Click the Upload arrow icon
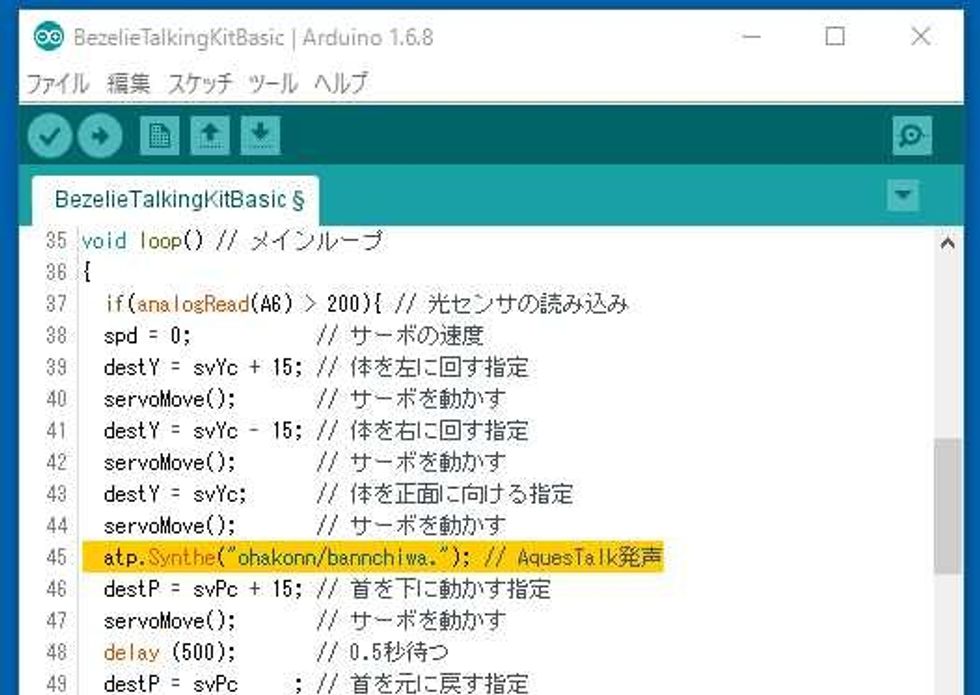Image resolution: width=980 pixels, height=695 pixels. pyautogui.click(x=99, y=136)
